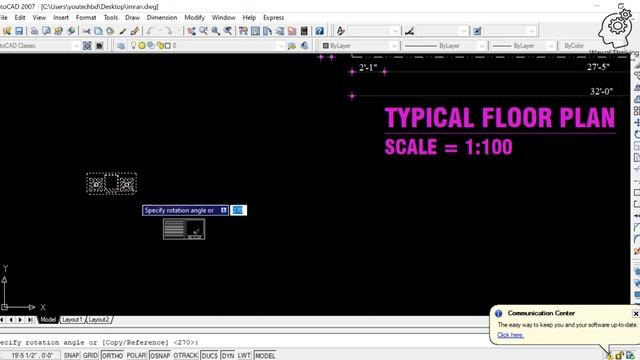Click the Zoom Previous icon
640x360 pixels.
(x=228, y=31)
